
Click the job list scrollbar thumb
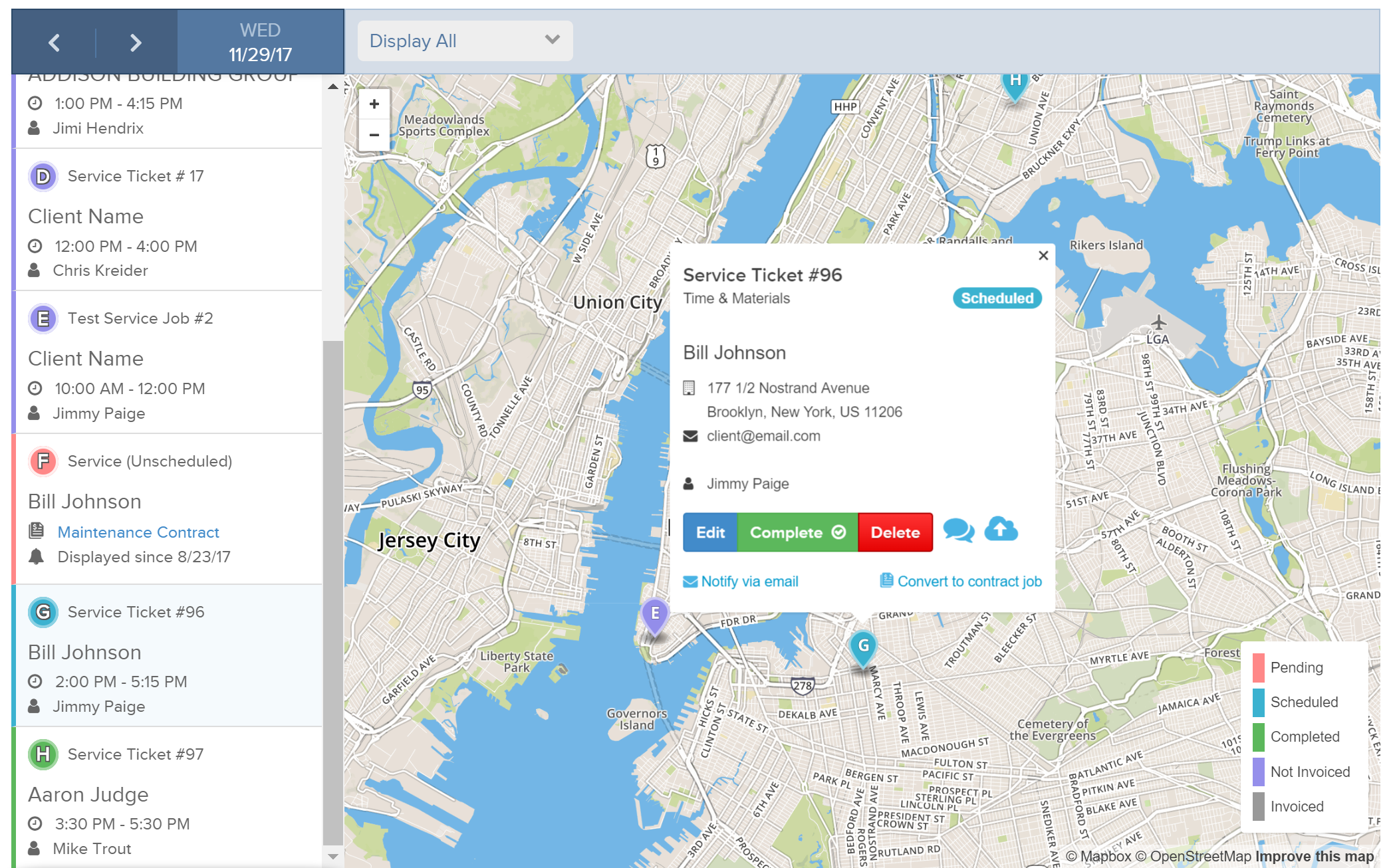coord(332,592)
